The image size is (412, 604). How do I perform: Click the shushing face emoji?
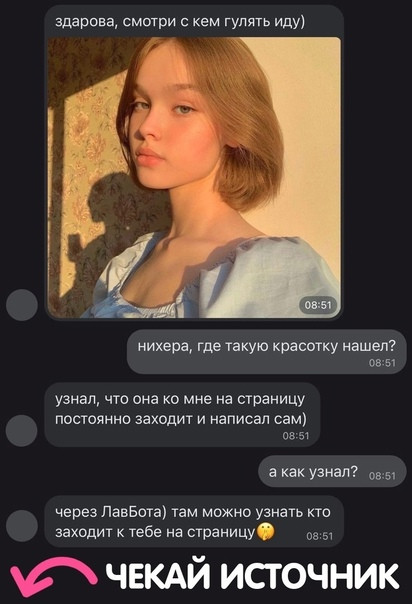[x=265, y=532]
